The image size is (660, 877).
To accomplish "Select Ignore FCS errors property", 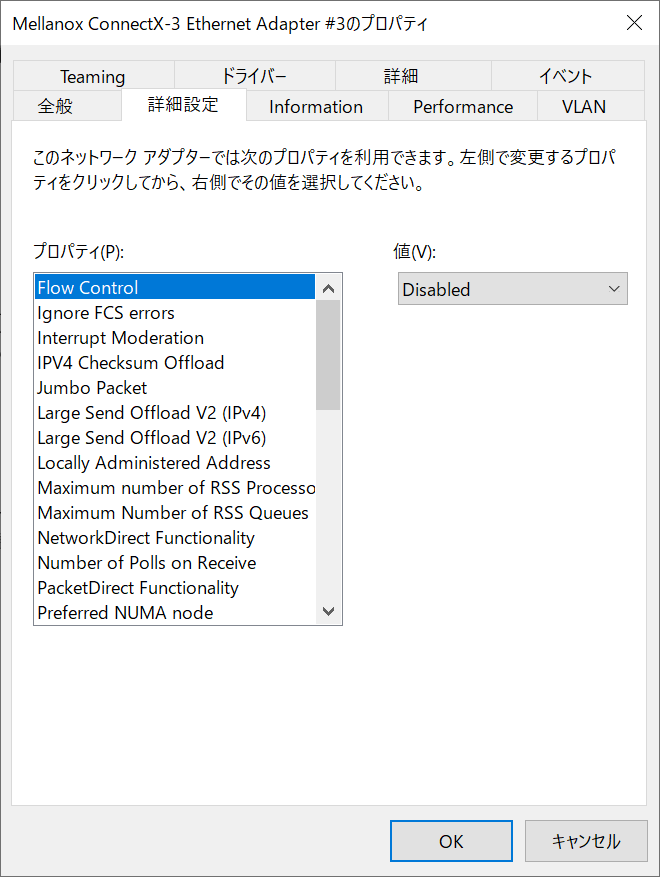I will pos(175,313).
